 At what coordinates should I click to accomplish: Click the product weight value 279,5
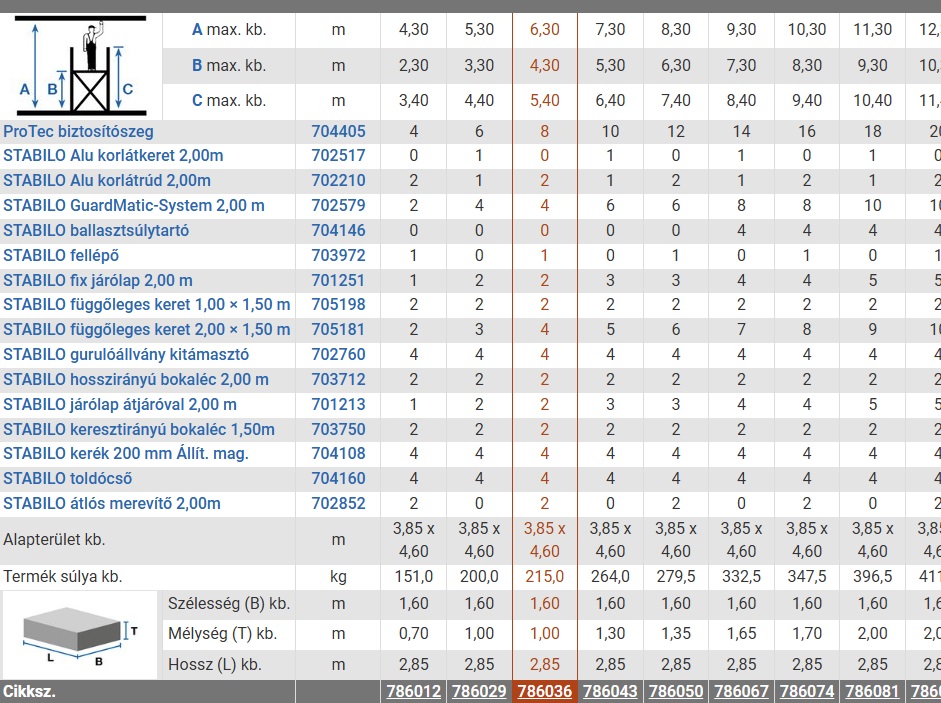point(676,577)
